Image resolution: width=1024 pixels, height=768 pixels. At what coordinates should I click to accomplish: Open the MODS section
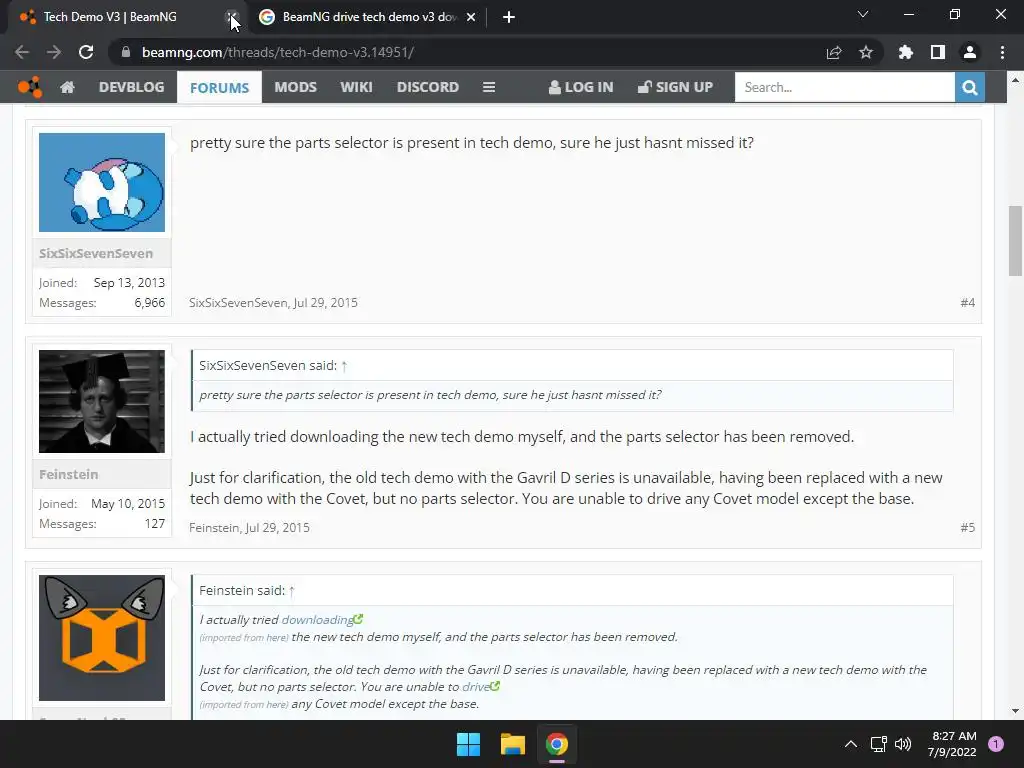point(295,87)
